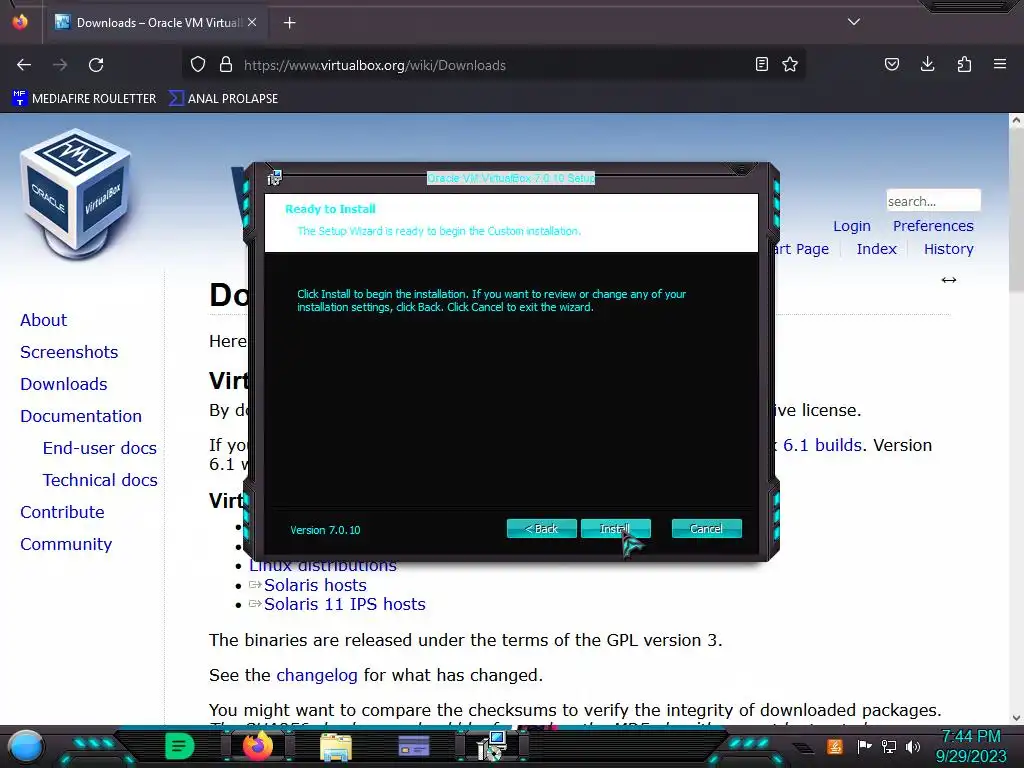
Task: Click page vertical scrollbar thumb
Action: coord(1016,209)
